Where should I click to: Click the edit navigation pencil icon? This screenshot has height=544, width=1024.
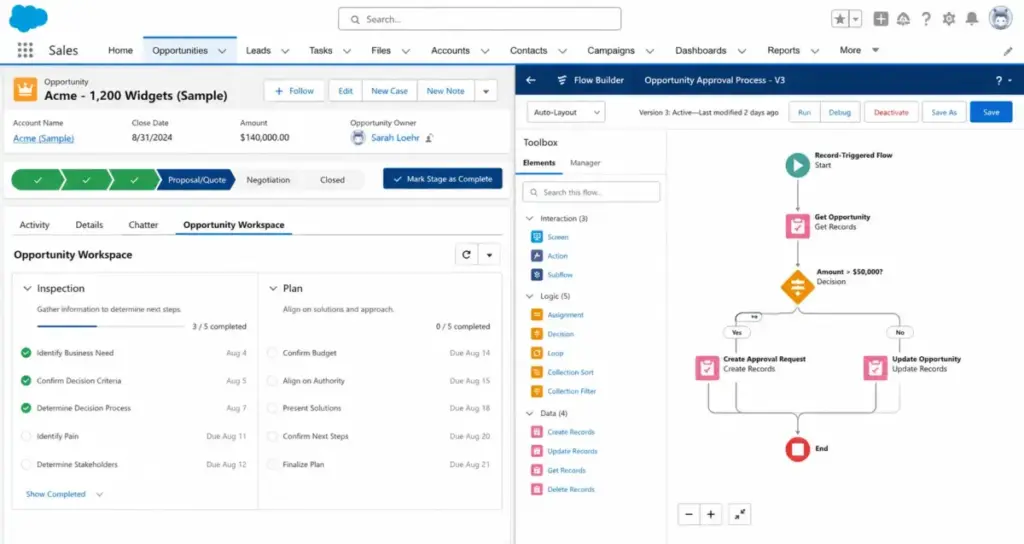tap(1008, 51)
